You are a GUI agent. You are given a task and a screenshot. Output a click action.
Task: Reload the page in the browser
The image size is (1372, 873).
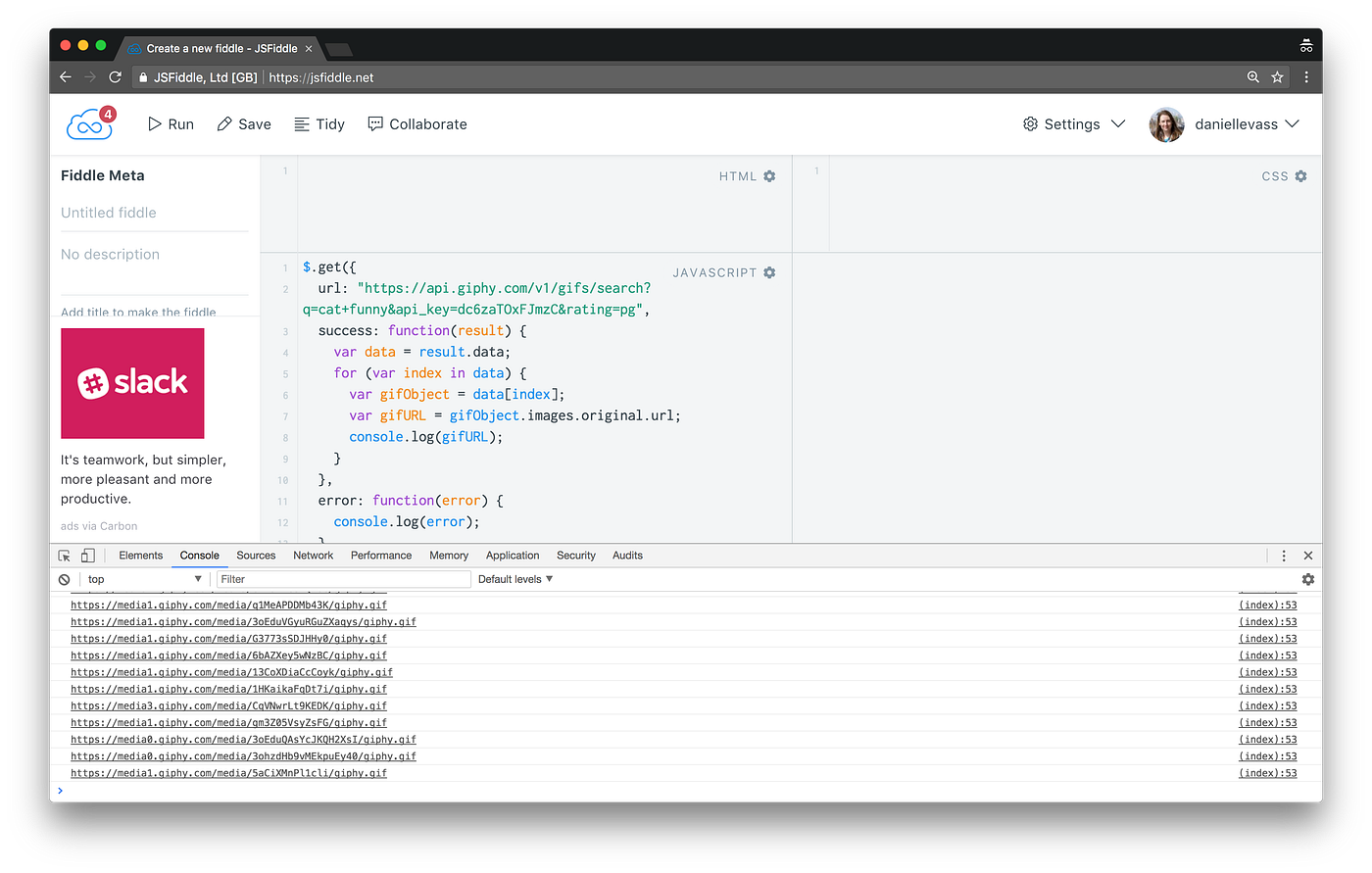(115, 76)
